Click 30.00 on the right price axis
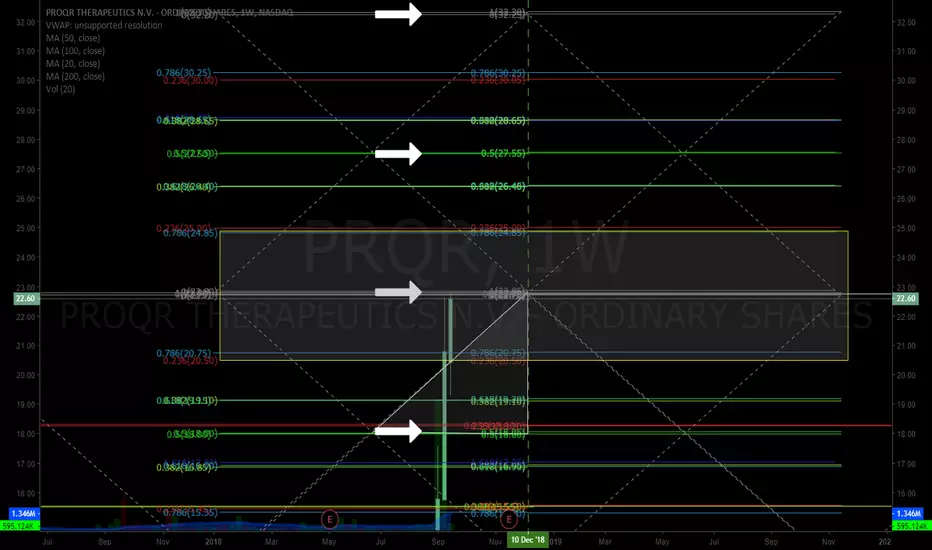This screenshot has height=550, width=932. coord(906,81)
